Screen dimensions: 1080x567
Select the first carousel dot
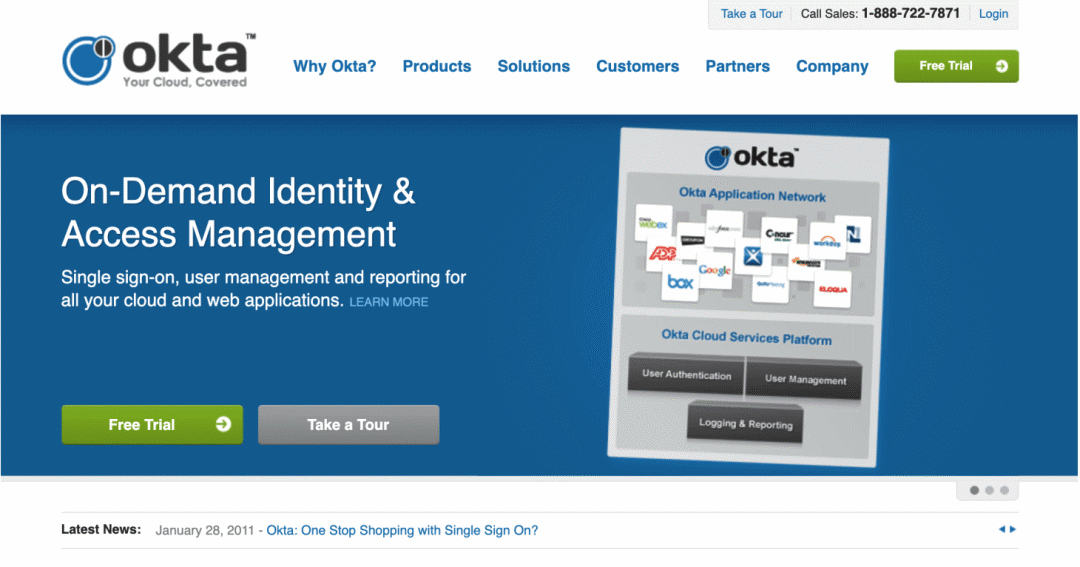pos(974,491)
